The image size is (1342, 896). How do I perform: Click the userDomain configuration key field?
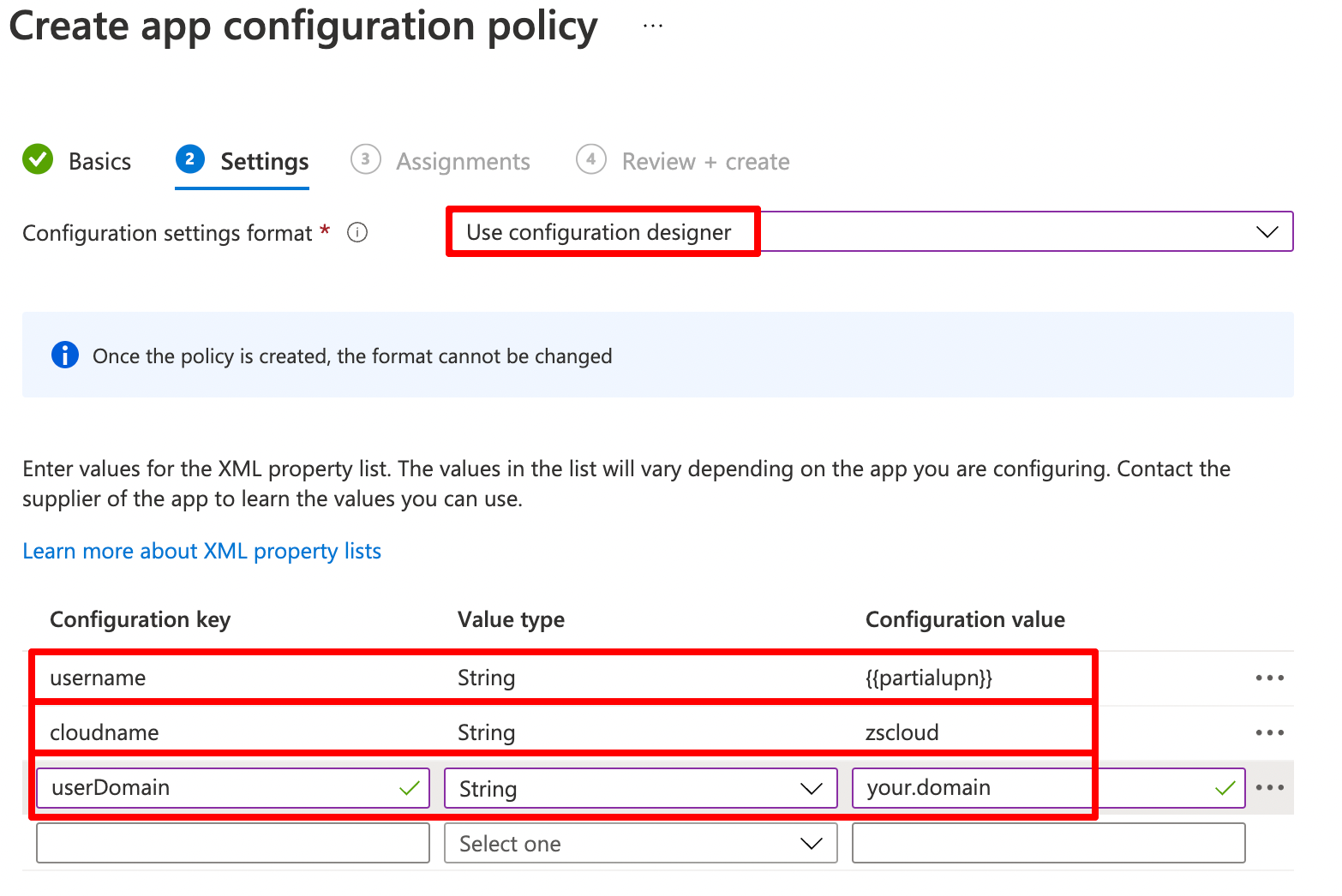pos(214,787)
